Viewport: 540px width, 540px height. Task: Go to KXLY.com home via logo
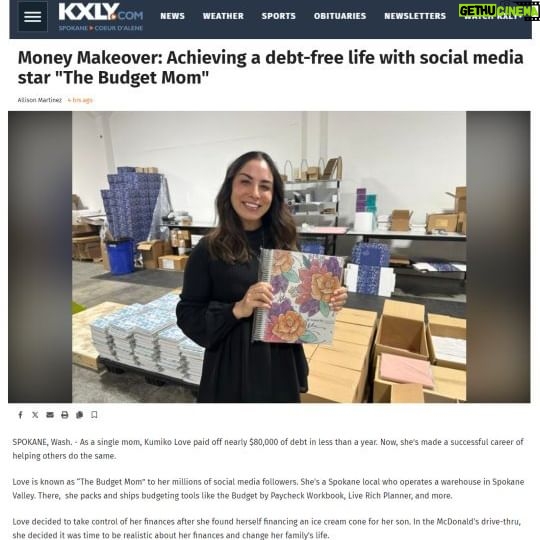click(101, 17)
